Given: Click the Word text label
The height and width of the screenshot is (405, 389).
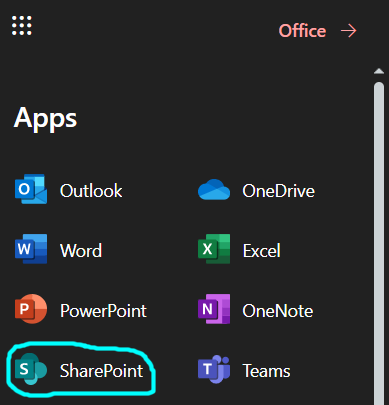Looking at the screenshot, I should coord(81,251).
